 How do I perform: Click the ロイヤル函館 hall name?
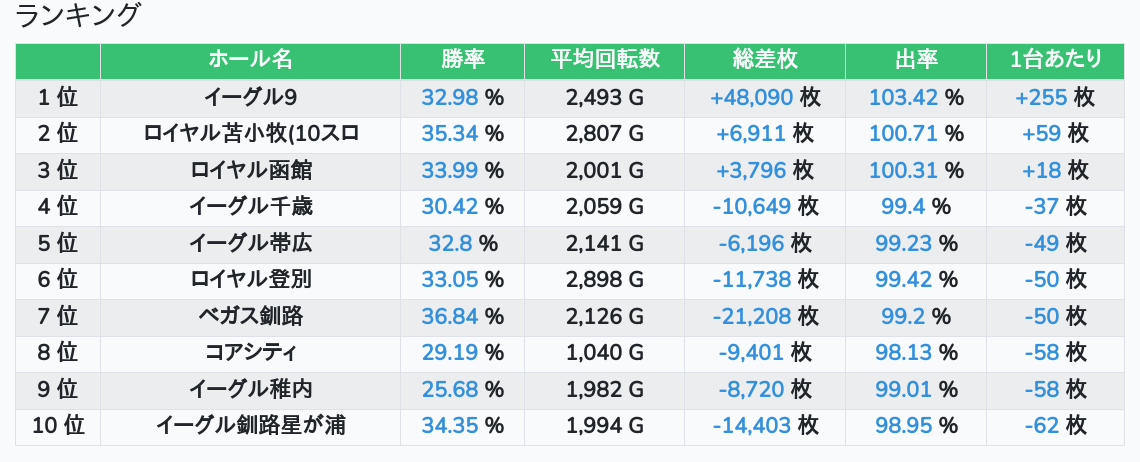[x=250, y=171]
